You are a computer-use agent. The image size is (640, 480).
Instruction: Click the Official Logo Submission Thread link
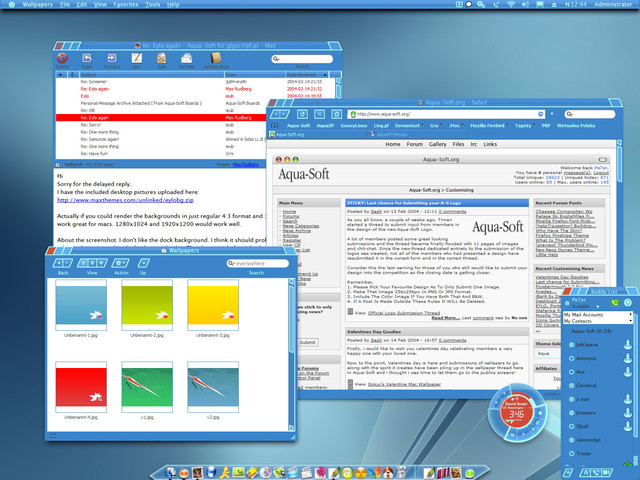[x=404, y=313]
